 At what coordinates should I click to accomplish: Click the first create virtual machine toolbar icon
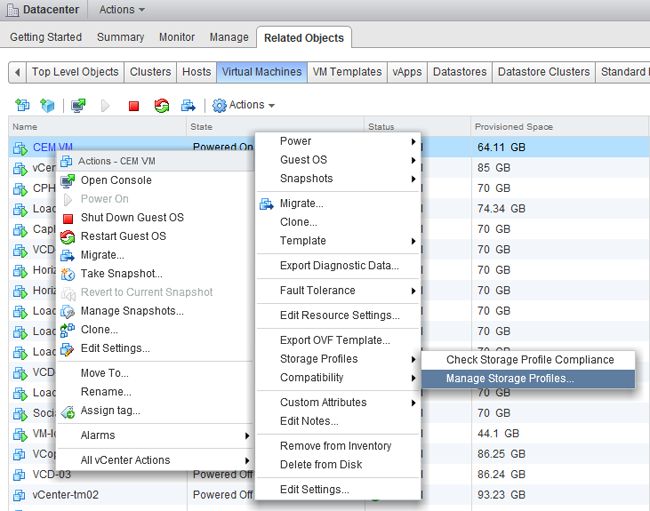point(22,105)
